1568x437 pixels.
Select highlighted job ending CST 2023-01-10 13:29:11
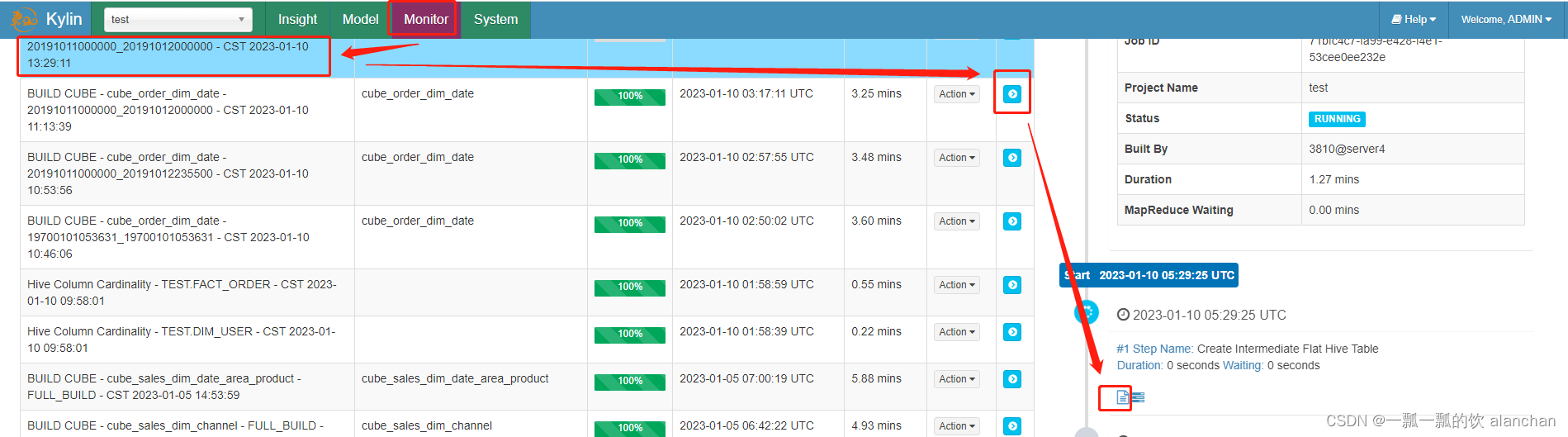coord(168,55)
